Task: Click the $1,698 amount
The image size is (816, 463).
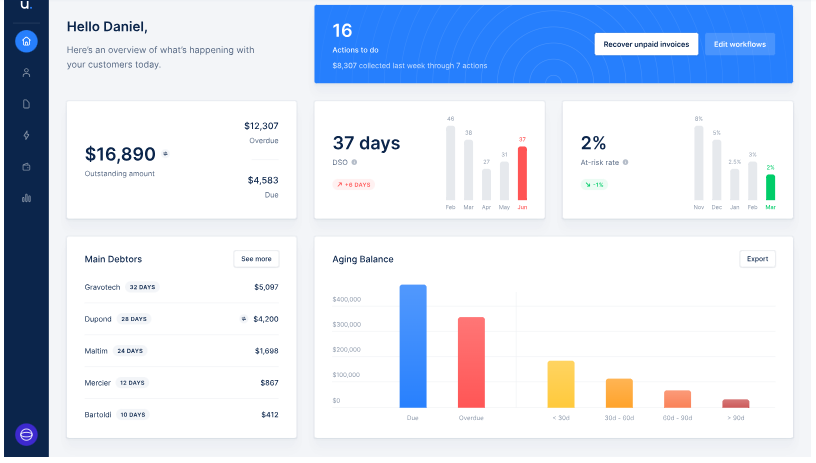Action: [266, 351]
